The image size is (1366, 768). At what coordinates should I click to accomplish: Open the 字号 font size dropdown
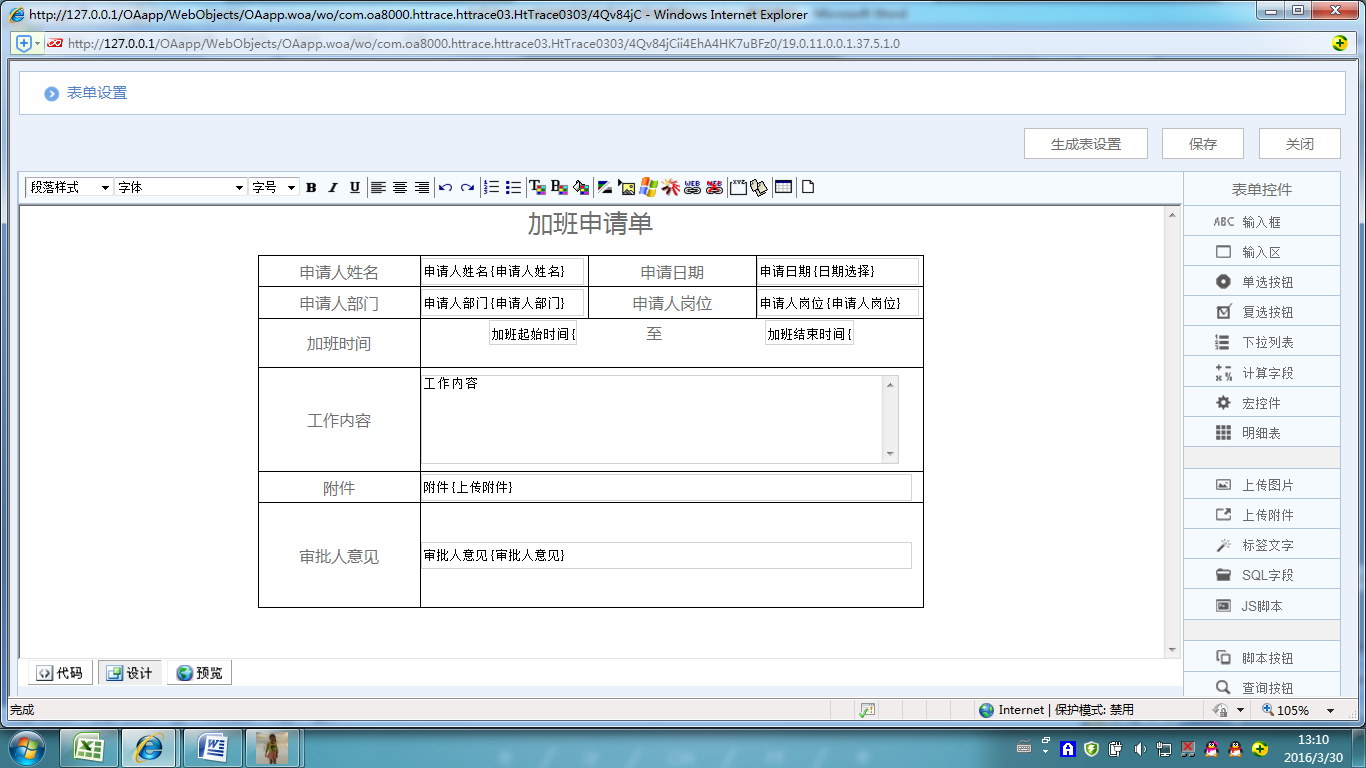pyautogui.click(x=274, y=187)
